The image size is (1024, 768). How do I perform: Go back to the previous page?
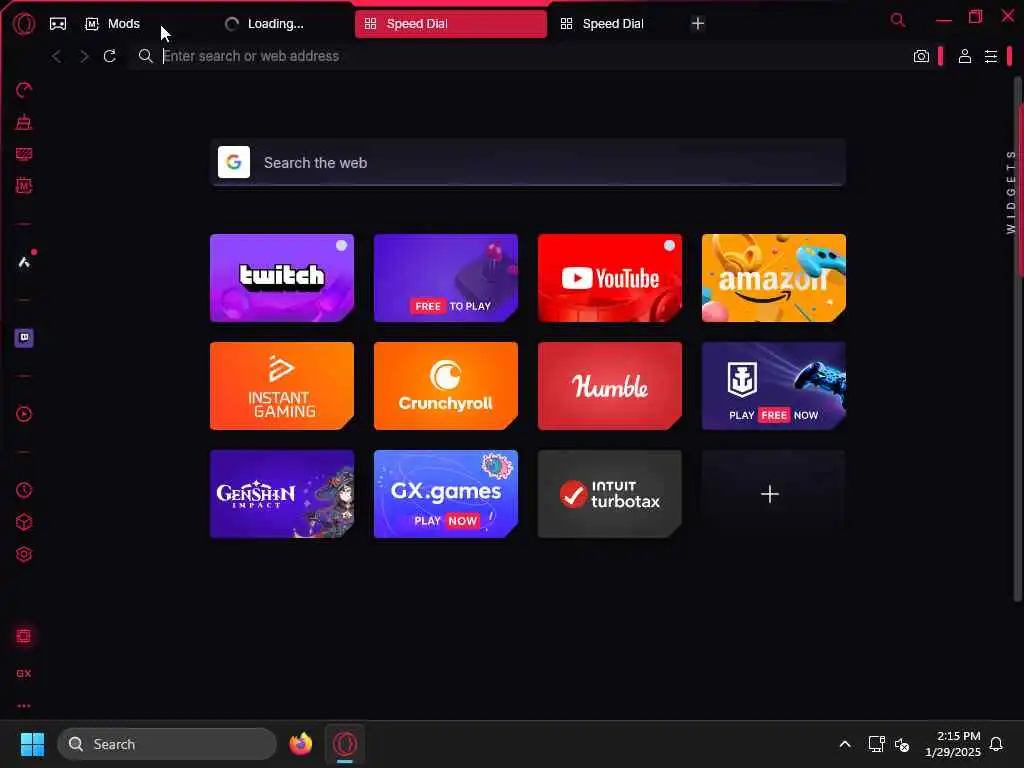pos(57,56)
